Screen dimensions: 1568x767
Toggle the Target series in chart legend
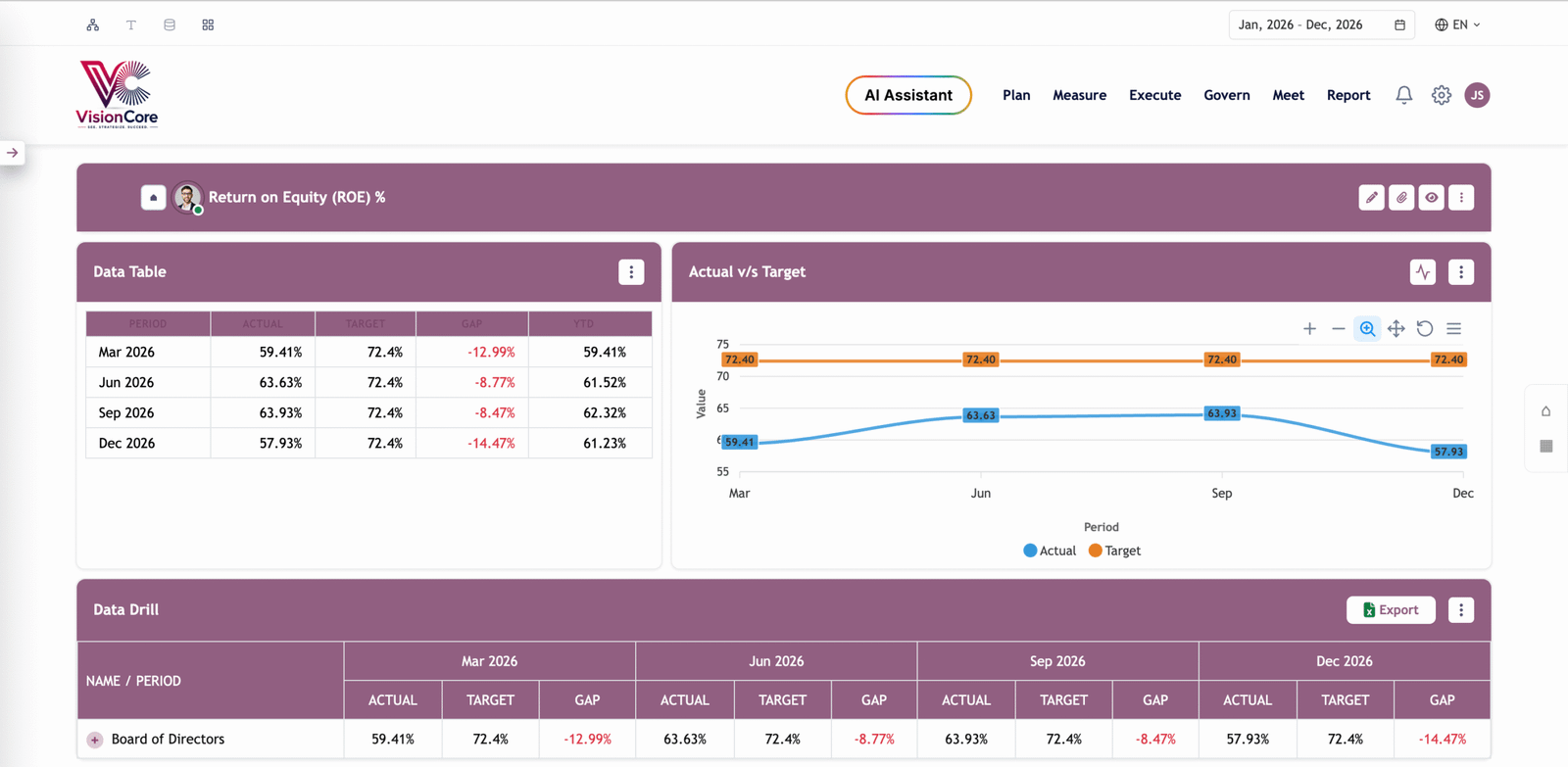pos(1115,551)
